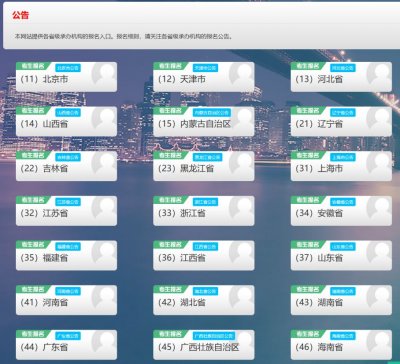Click the avatar icon on the 北京市 card
Viewport: 400px width, 364px height.
(x=104, y=74)
